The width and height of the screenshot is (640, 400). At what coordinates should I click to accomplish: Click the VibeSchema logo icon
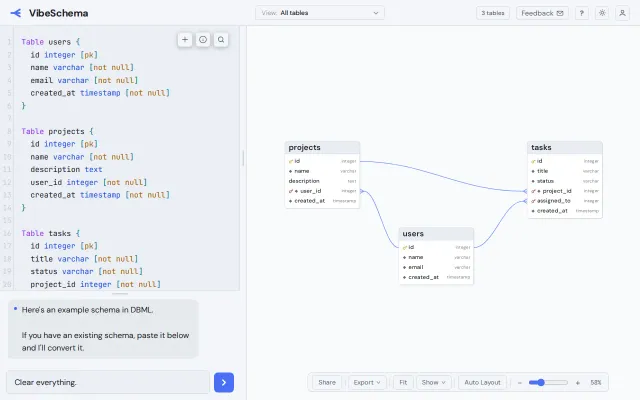pyautogui.click(x=16, y=13)
